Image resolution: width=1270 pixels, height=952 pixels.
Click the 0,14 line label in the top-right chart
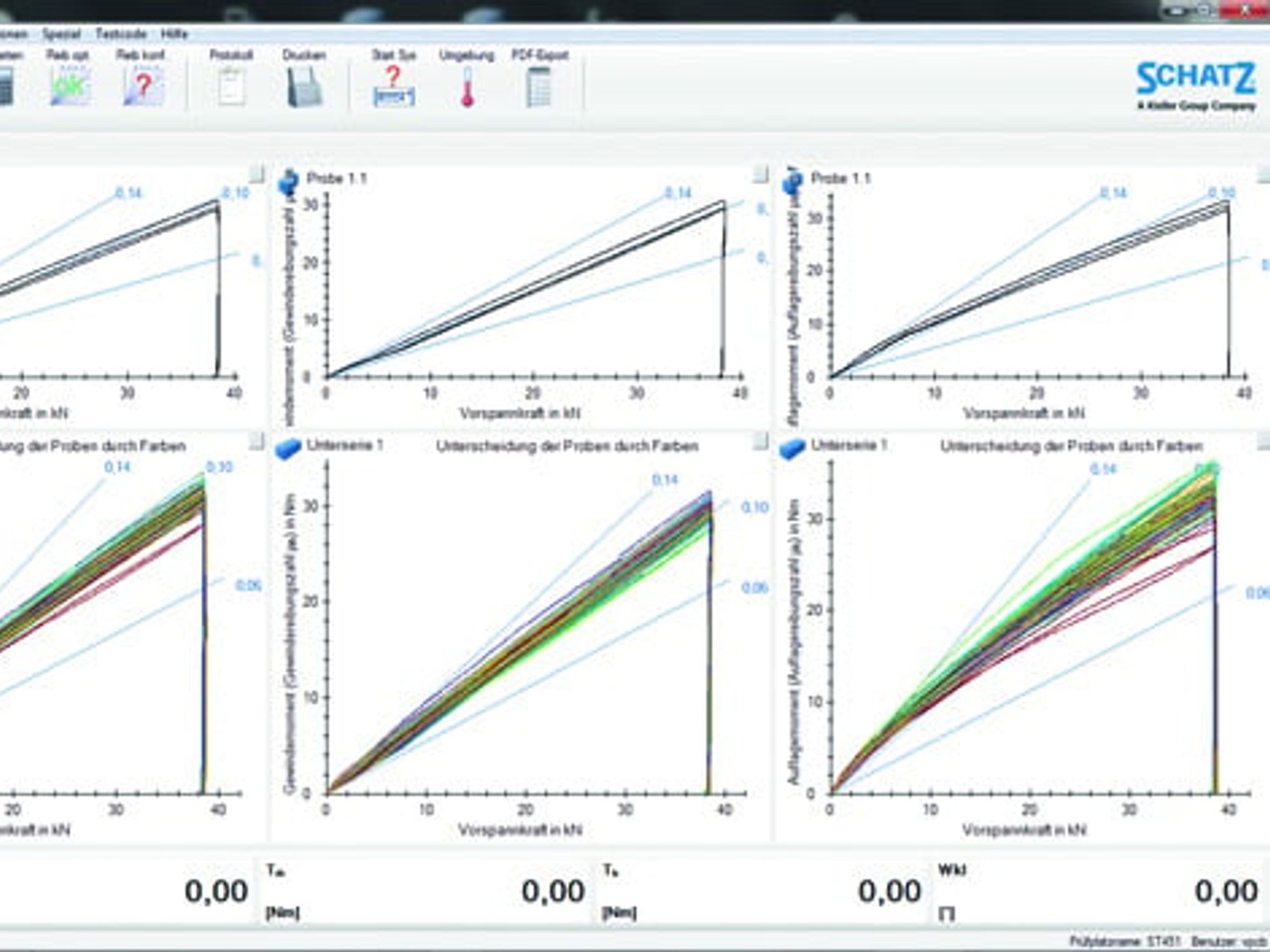[x=1113, y=193]
